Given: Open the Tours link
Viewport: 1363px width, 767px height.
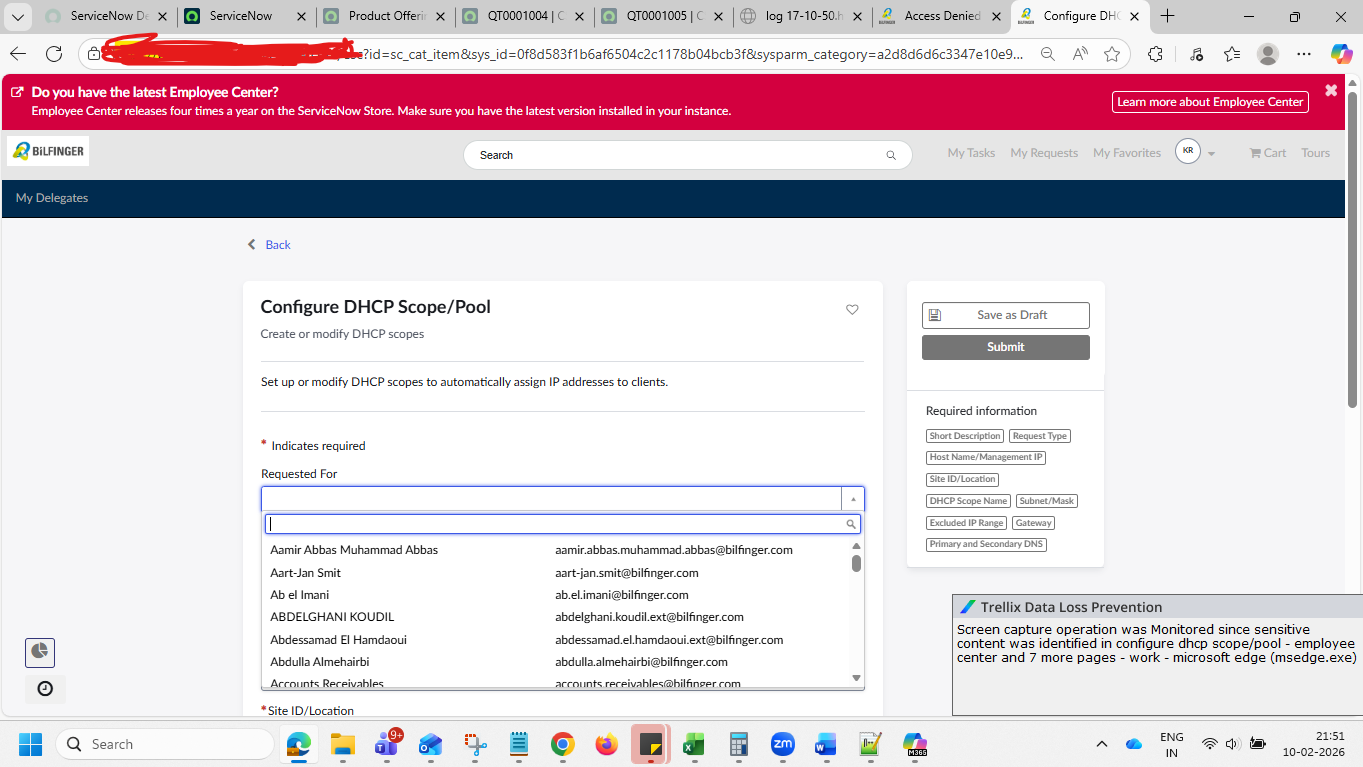Looking at the screenshot, I should (1315, 153).
